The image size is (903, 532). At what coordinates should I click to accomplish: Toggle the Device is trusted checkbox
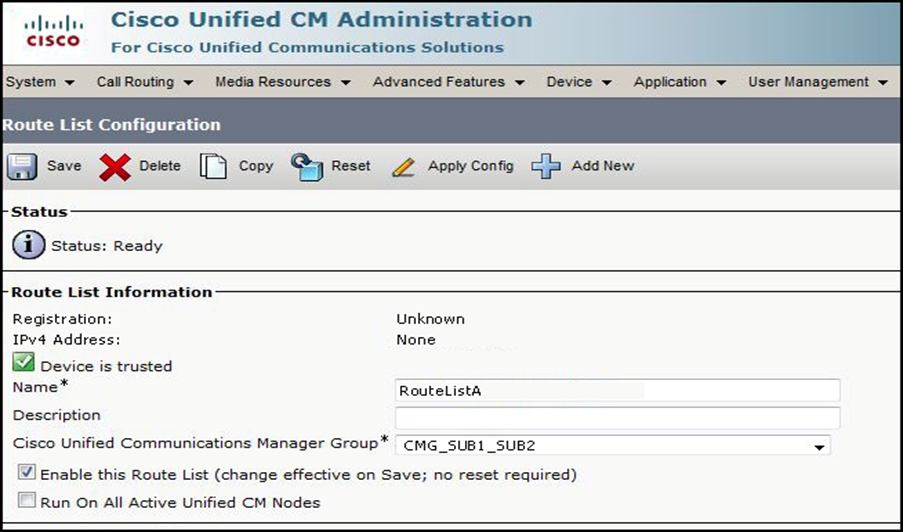click(x=24, y=364)
